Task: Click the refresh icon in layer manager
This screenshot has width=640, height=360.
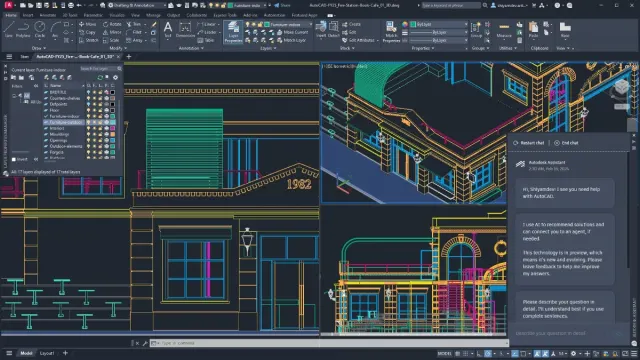Action: [100, 77]
